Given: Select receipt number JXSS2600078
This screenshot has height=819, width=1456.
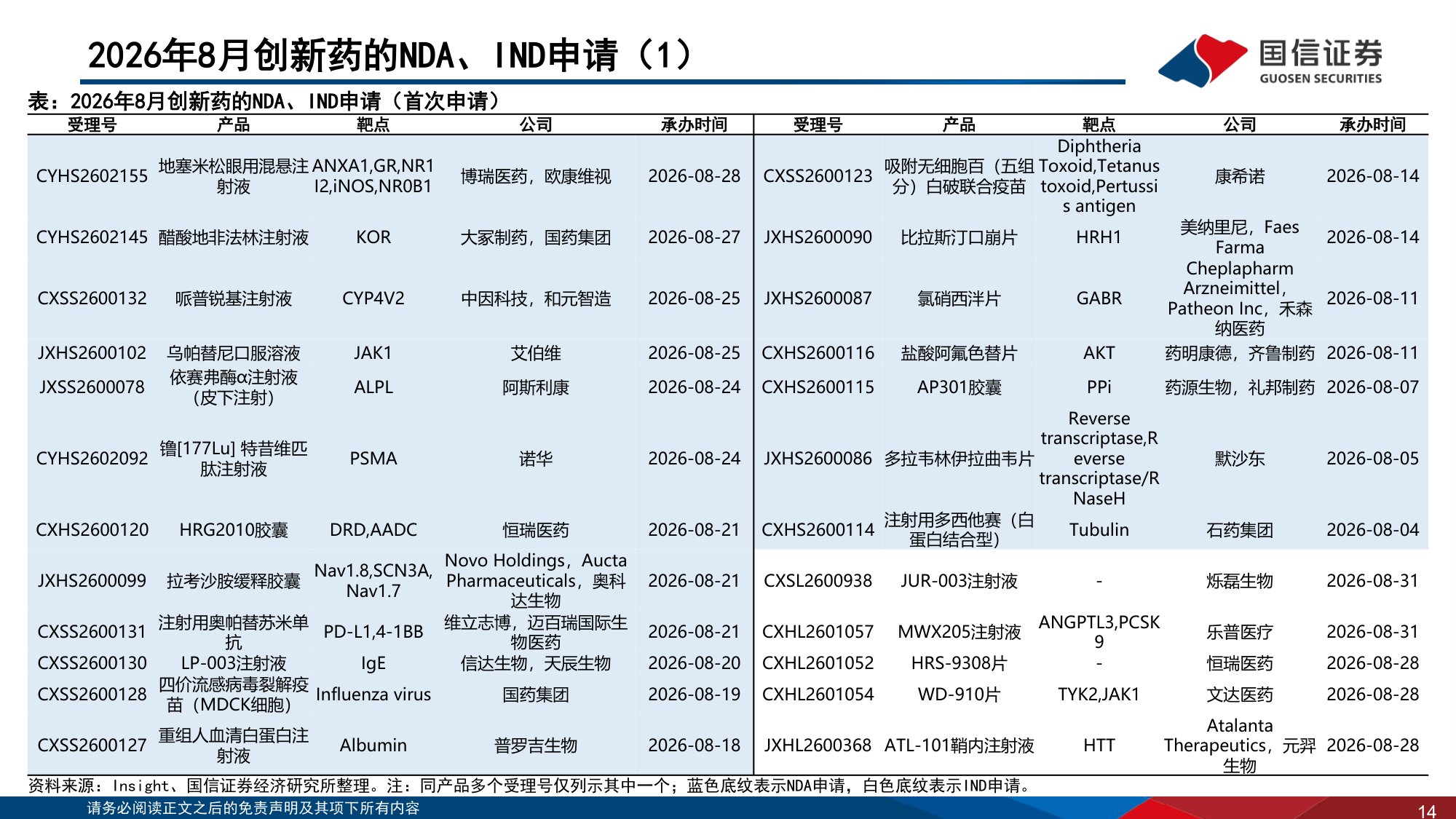Looking at the screenshot, I should (x=92, y=387).
